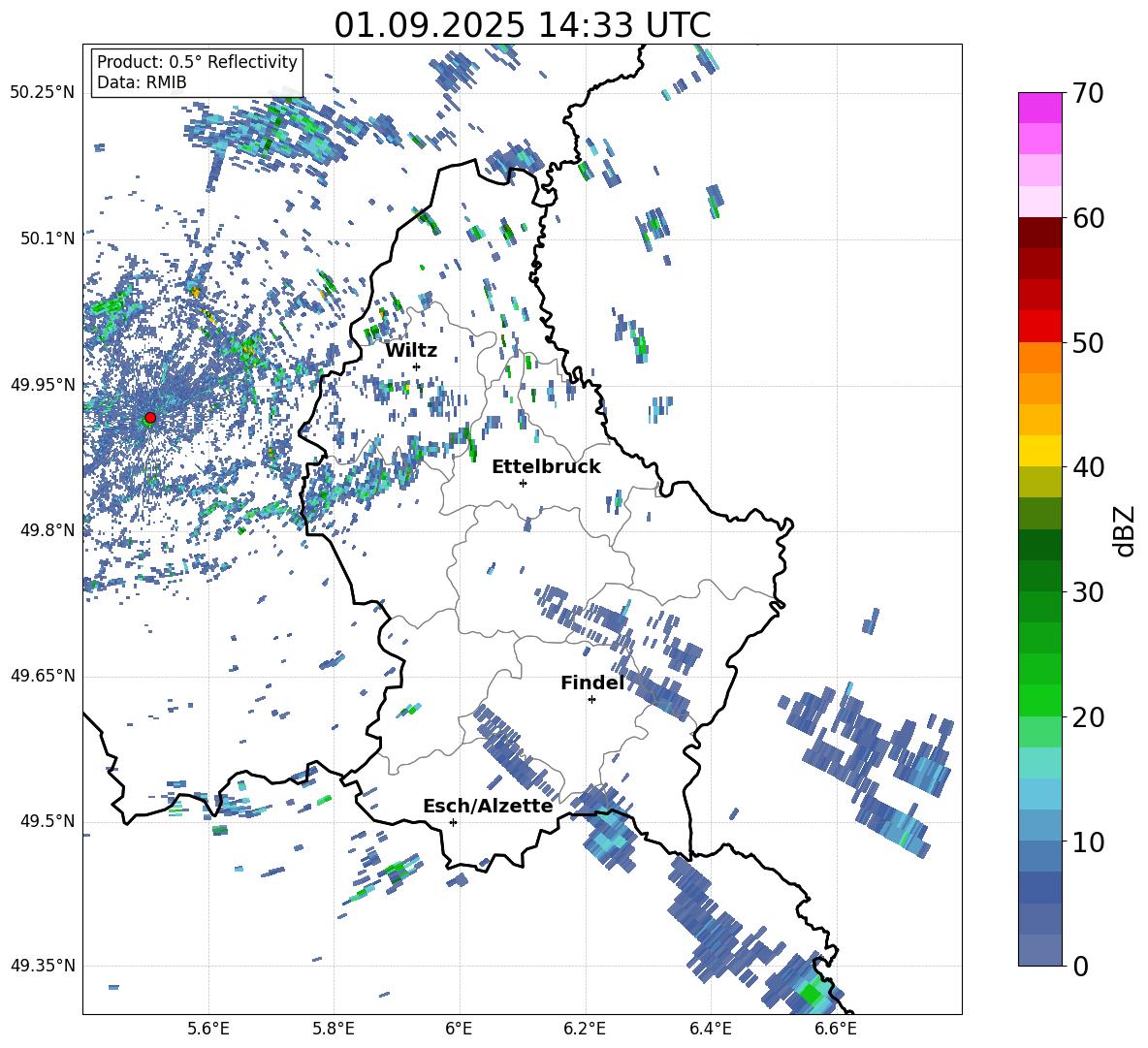1148x1048 pixels.
Task: Click latitude label 49.5°N
Action: click(x=47, y=821)
